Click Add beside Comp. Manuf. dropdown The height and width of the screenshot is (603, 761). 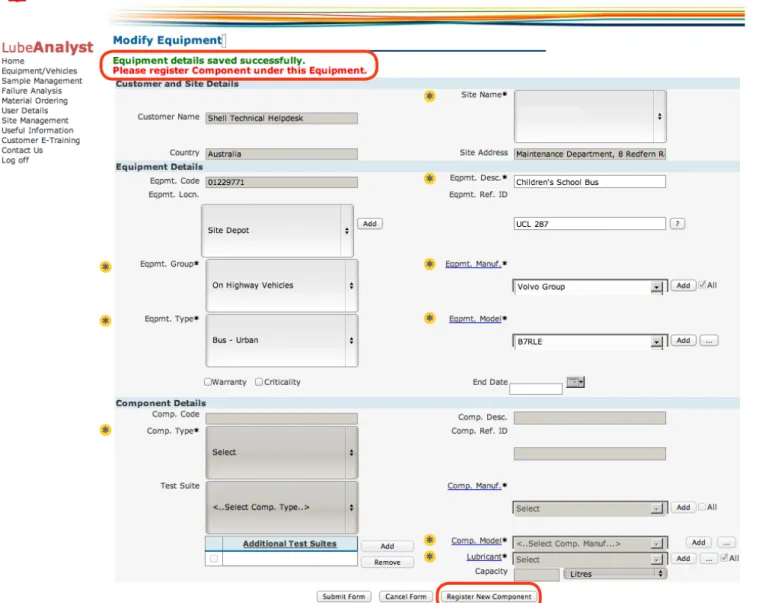[x=683, y=507]
